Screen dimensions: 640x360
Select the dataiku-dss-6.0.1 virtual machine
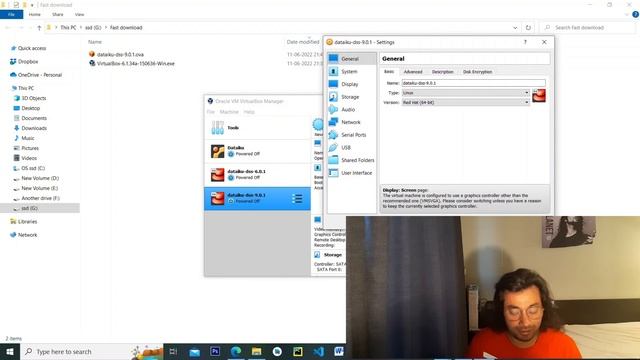[x=257, y=175]
